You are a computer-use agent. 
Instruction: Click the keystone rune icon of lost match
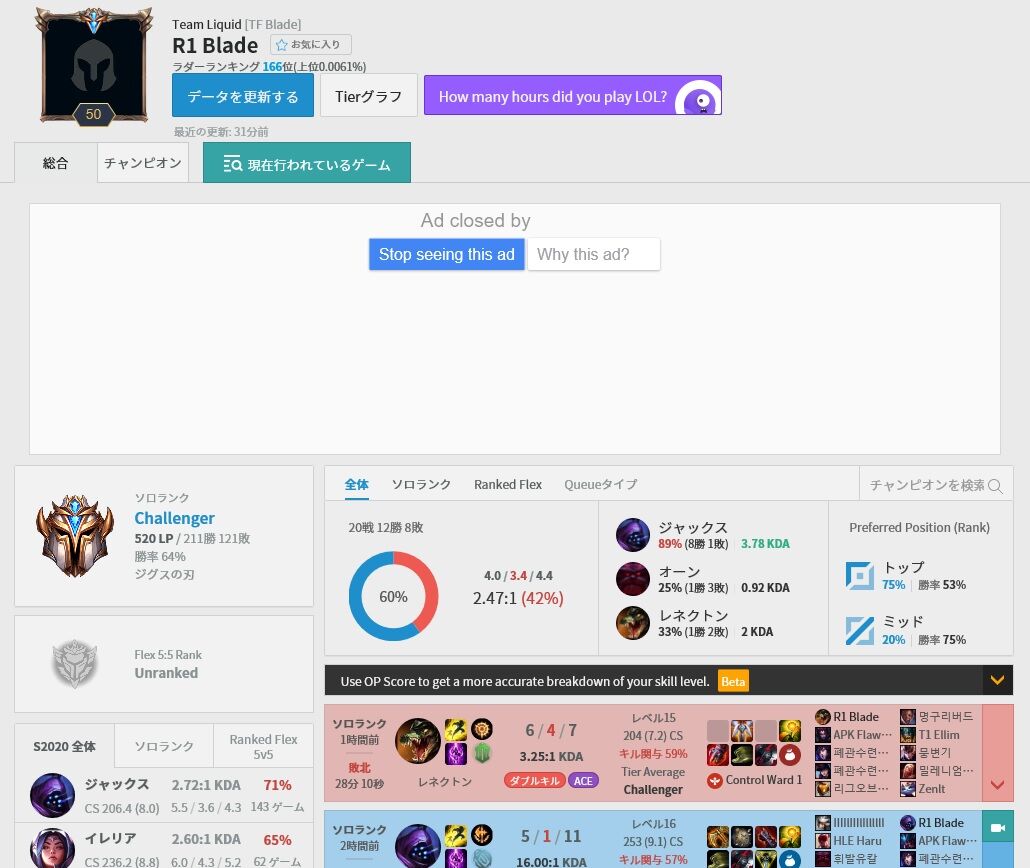482,729
